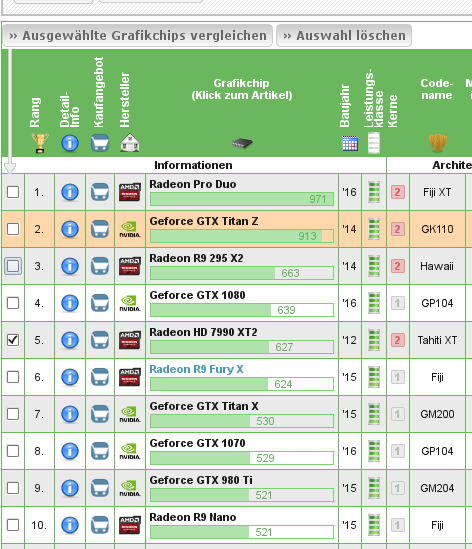Click shopping cart for Geforce GTX Titan X
472x549 pixels.
point(100,414)
